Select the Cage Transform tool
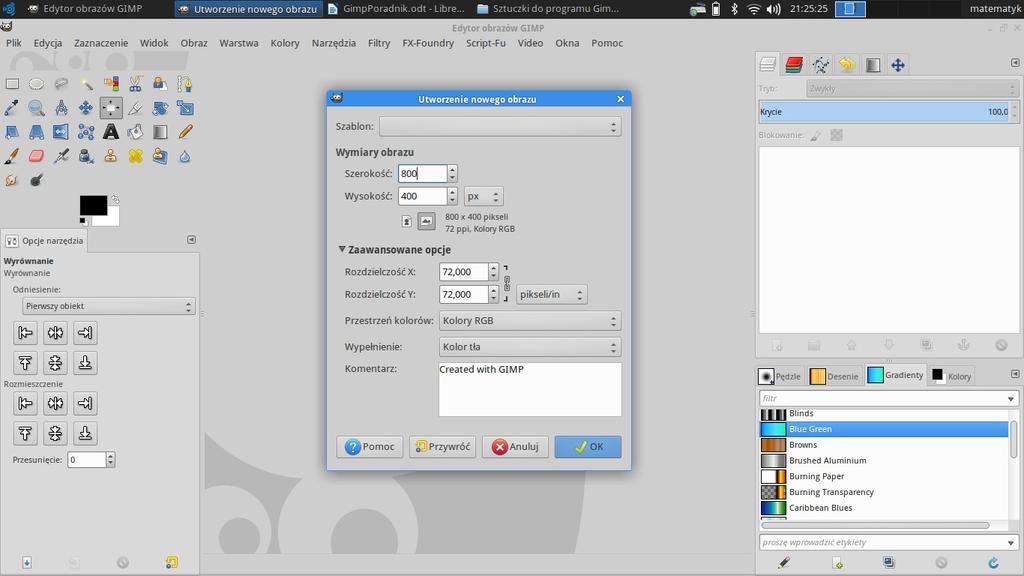 (x=86, y=132)
